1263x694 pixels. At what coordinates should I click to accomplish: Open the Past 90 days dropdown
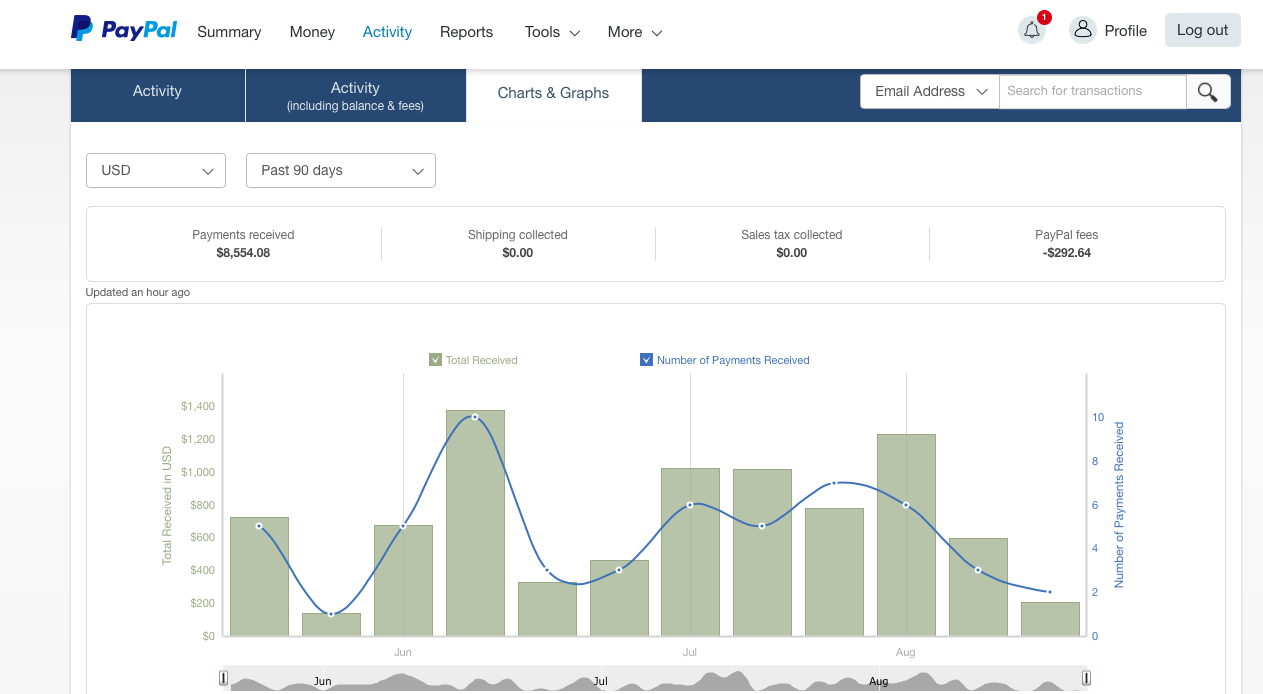coord(341,170)
